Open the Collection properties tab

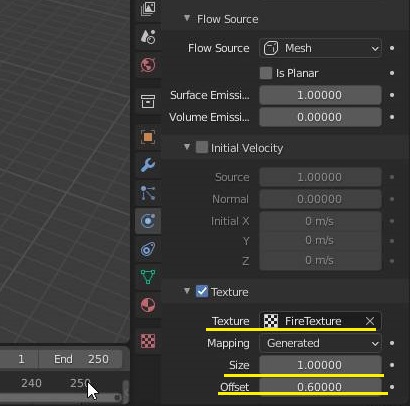pyautogui.click(x=148, y=101)
